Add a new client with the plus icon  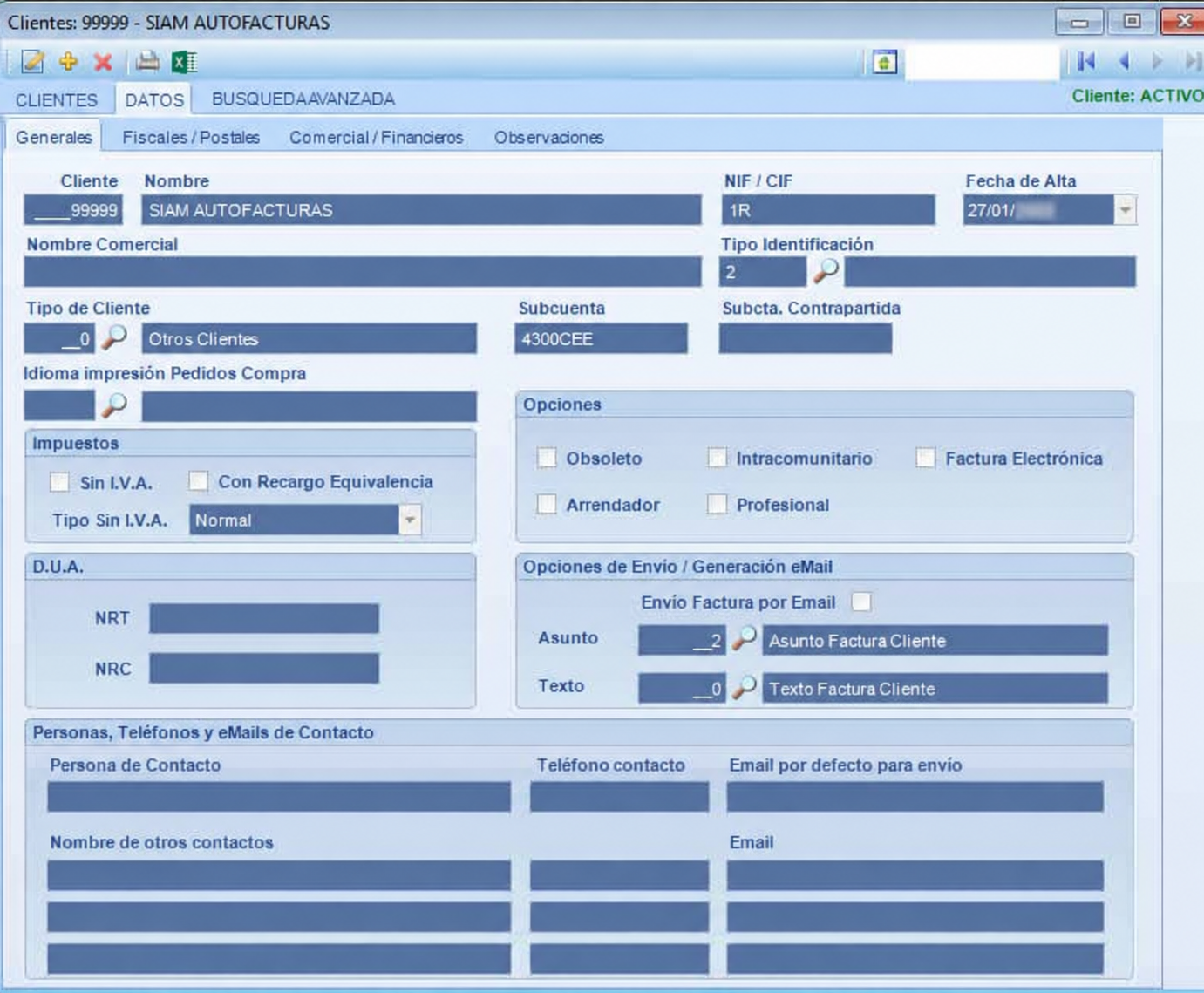pos(68,62)
